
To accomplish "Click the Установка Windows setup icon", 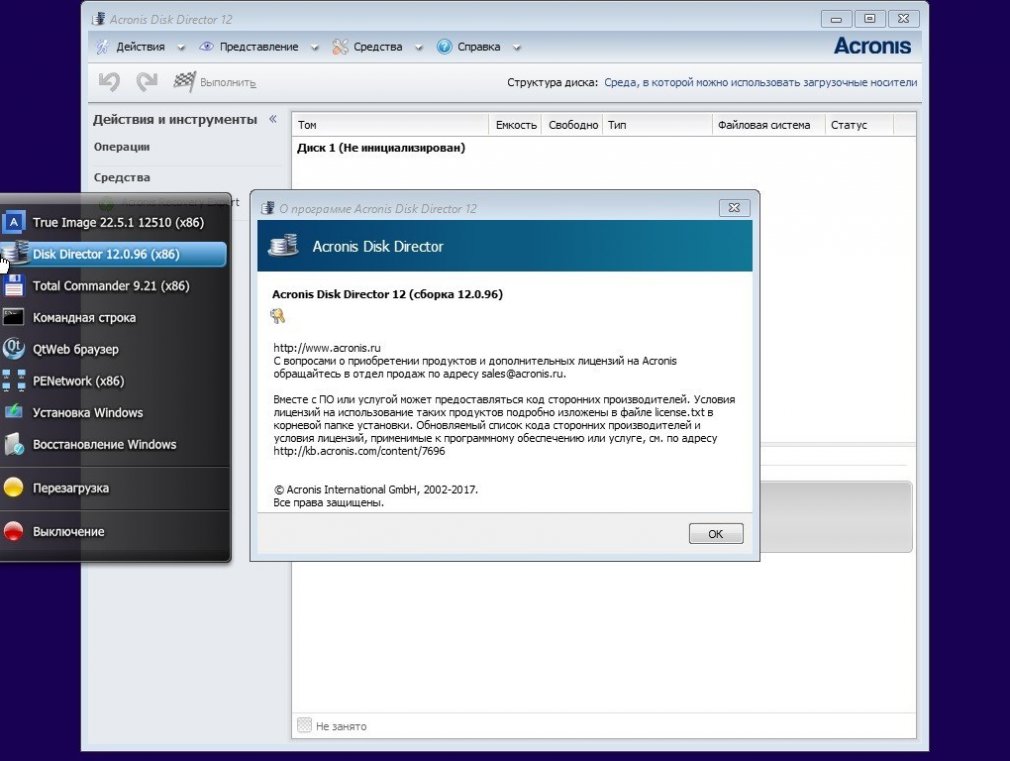I will 14,411.
